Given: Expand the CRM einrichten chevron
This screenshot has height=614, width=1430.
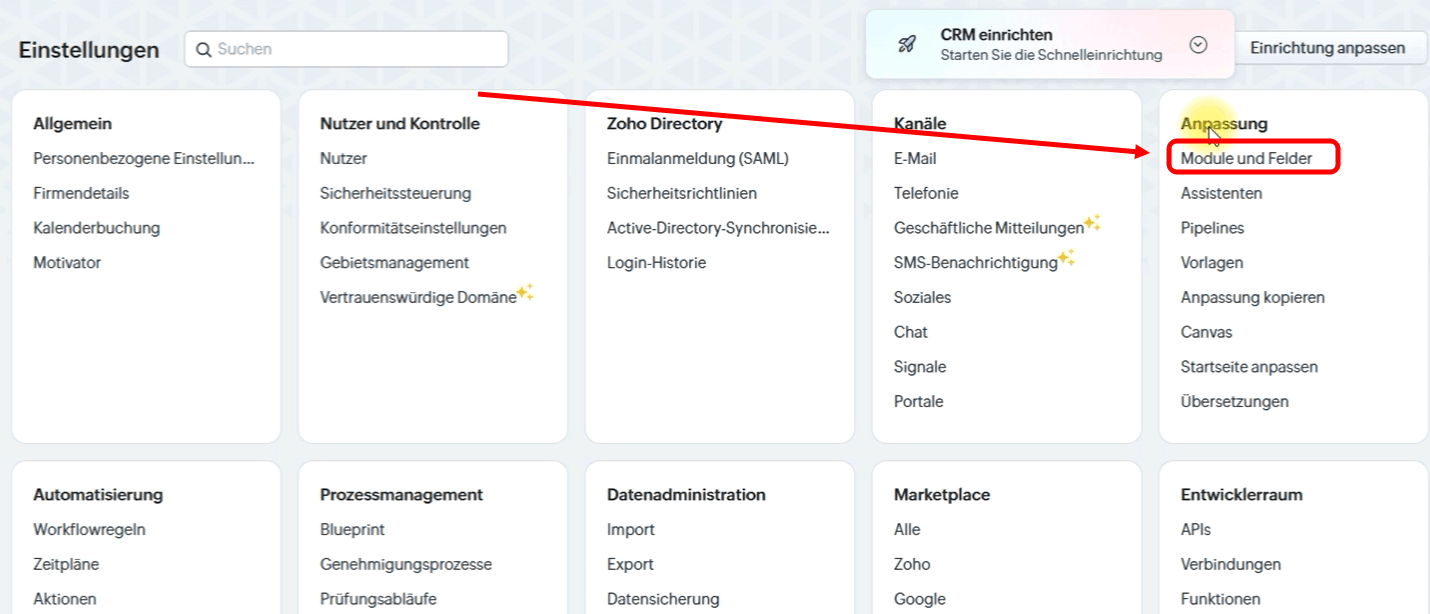Looking at the screenshot, I should 1199,45.
